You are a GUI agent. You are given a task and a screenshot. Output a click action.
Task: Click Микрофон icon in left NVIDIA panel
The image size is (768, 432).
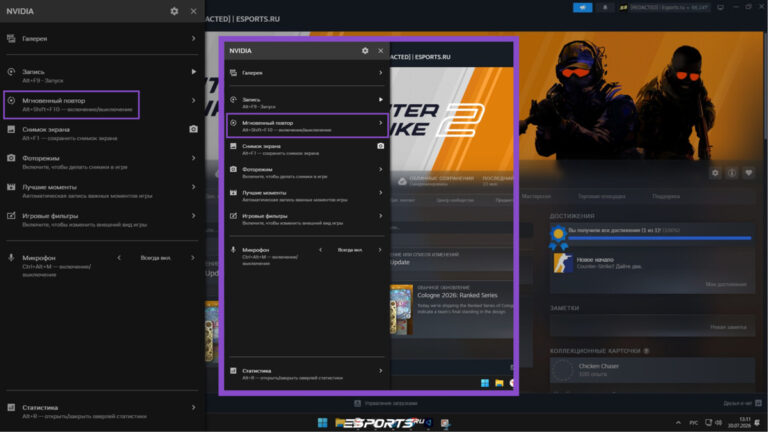point(11,258)
